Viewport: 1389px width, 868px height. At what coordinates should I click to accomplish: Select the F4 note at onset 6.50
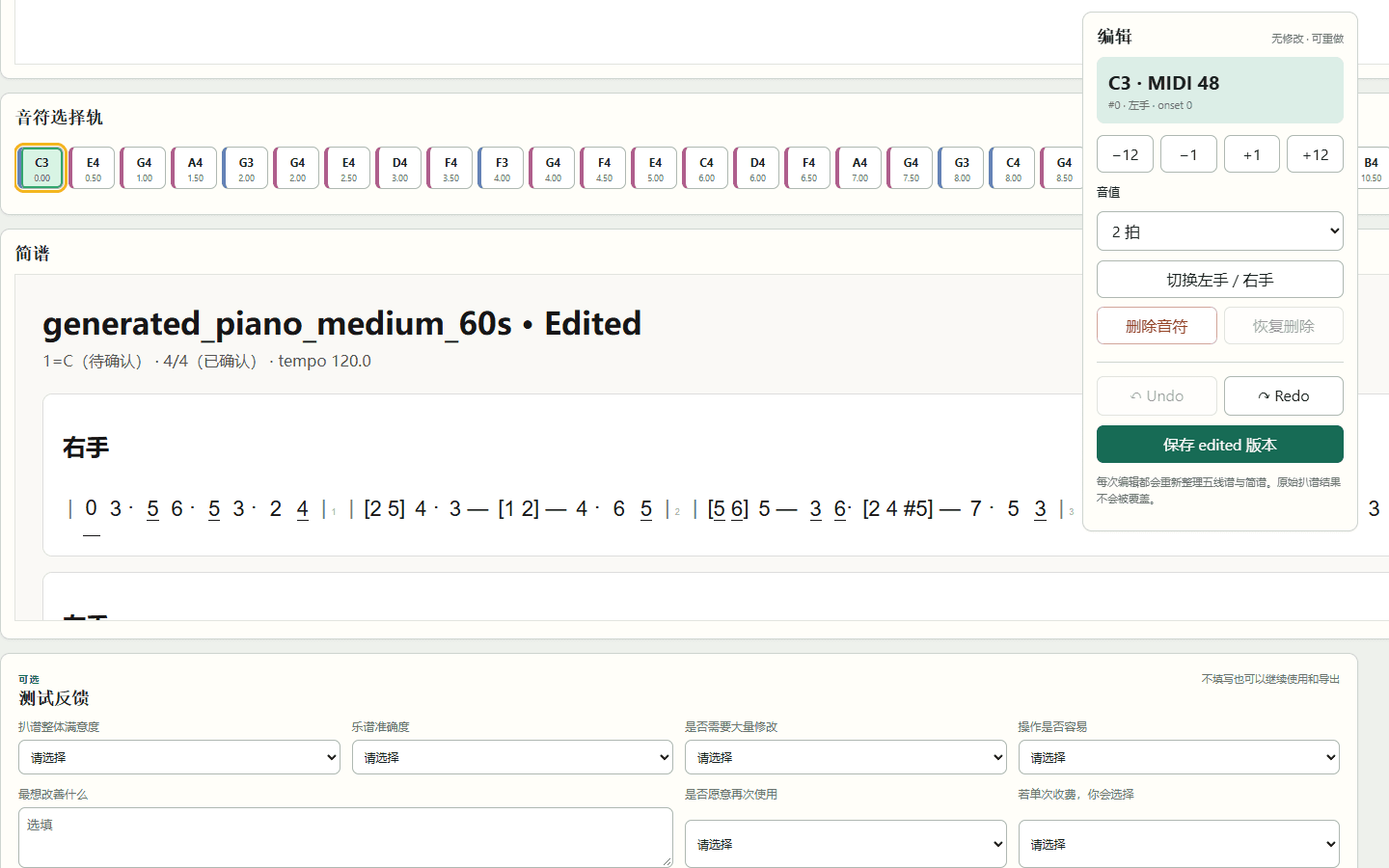pyautogui.click(x=808, y=168)
